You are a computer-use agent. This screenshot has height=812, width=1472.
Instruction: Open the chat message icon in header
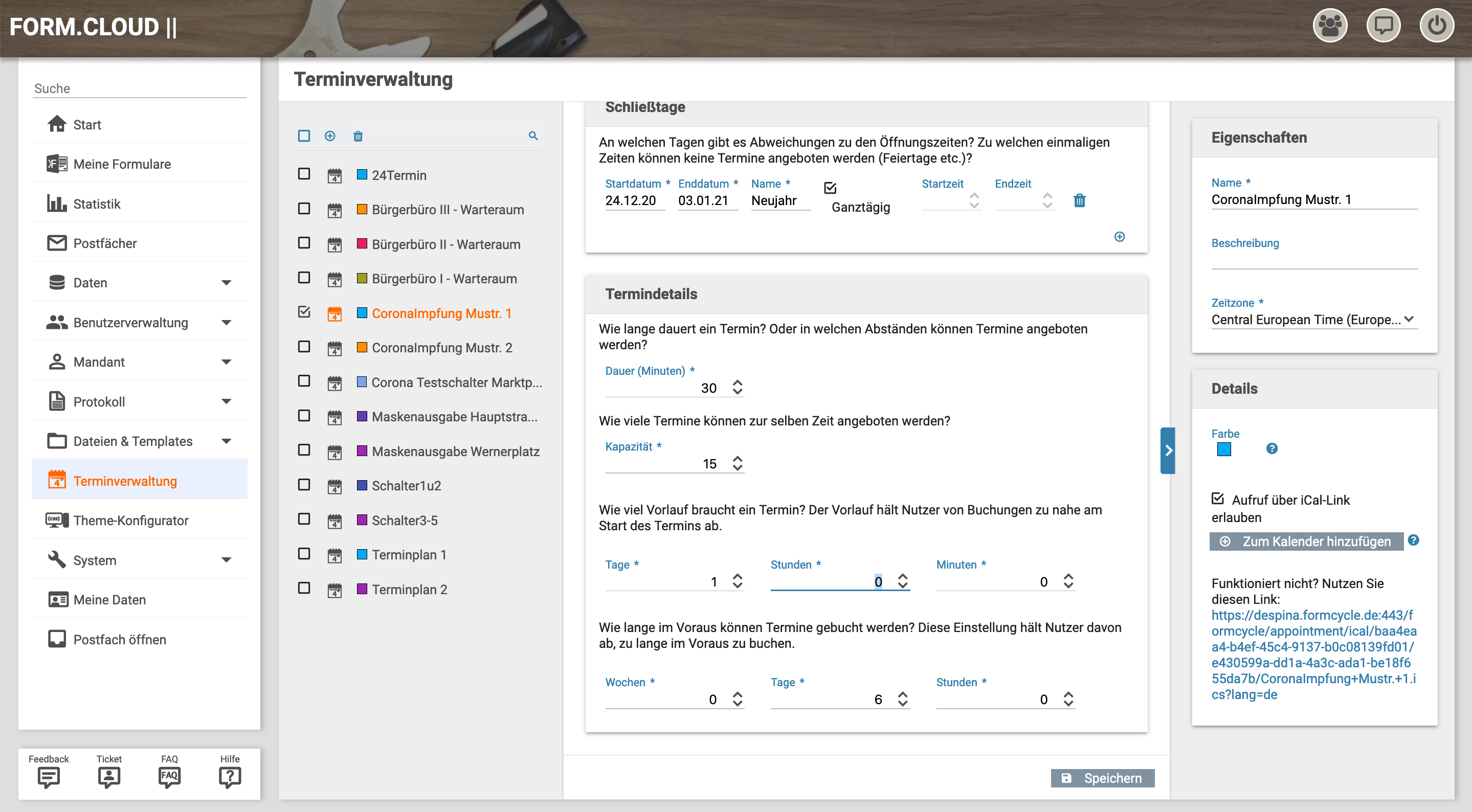(x=1383, y=26)
